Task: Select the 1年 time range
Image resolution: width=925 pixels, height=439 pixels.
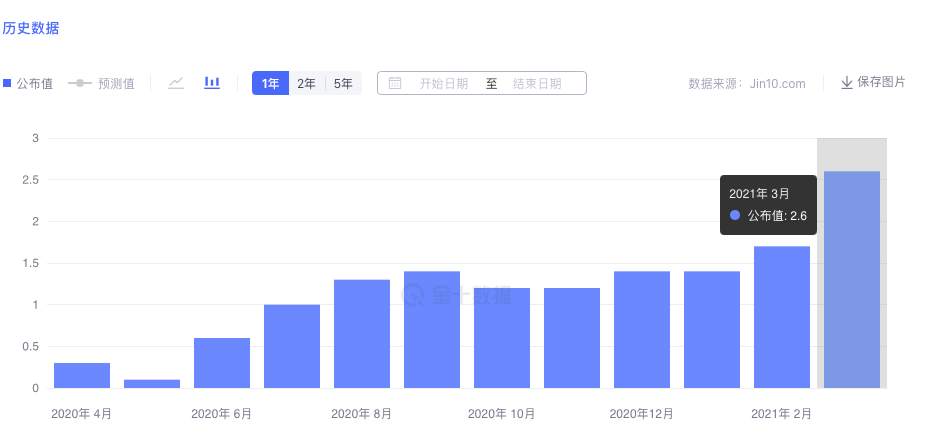Action: [x=270, y=83]
